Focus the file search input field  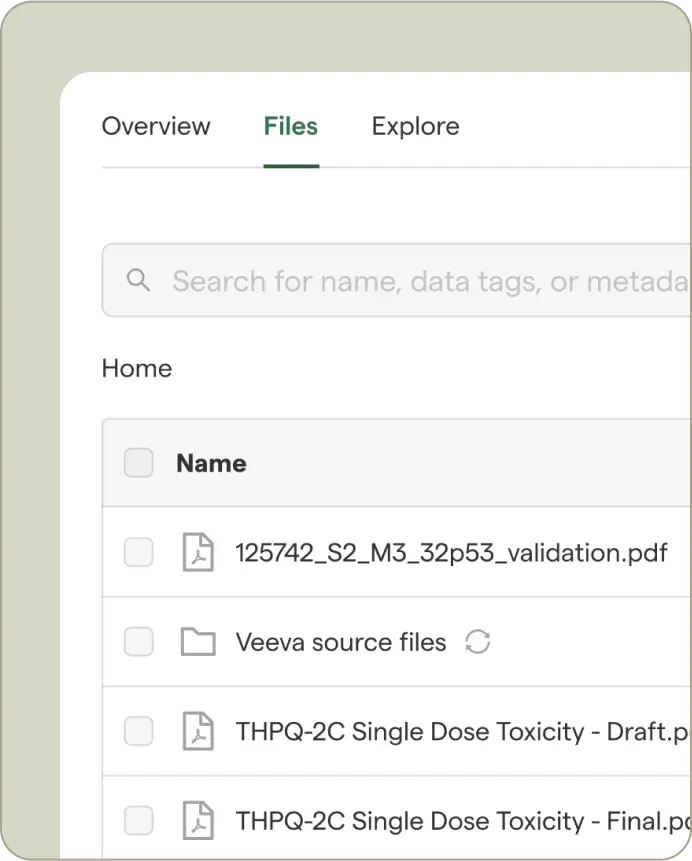tap(420, 281)
